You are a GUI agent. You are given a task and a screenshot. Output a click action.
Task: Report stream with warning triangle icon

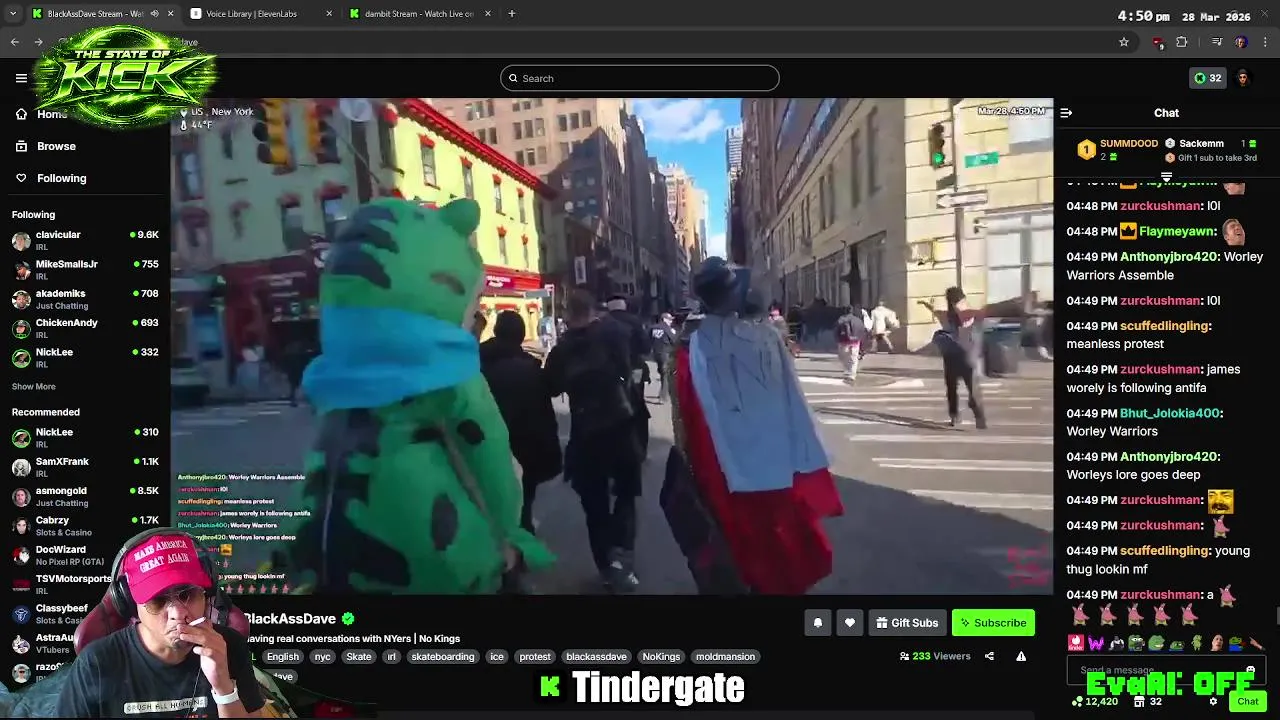[1021, 656]
